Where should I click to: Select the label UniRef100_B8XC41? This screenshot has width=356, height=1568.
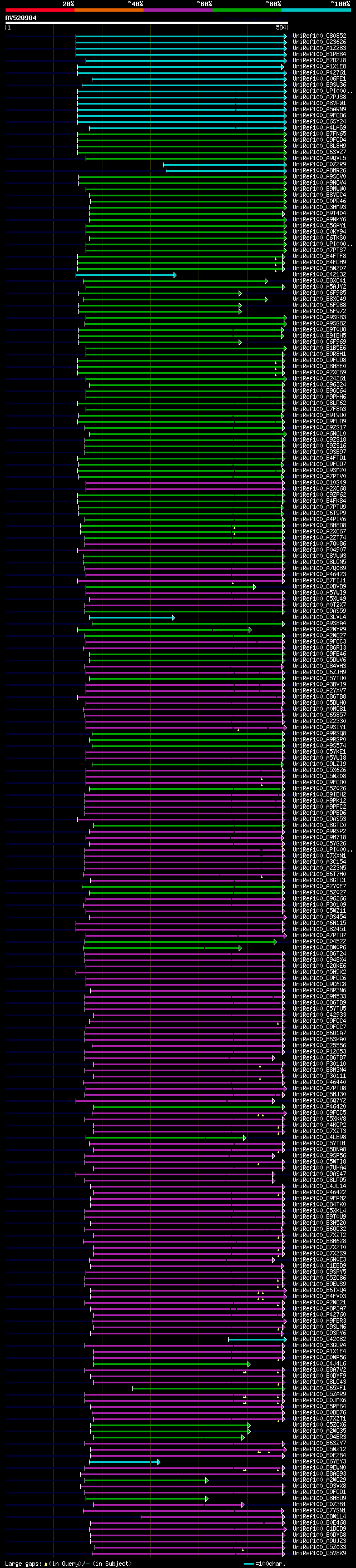(319, 280)
